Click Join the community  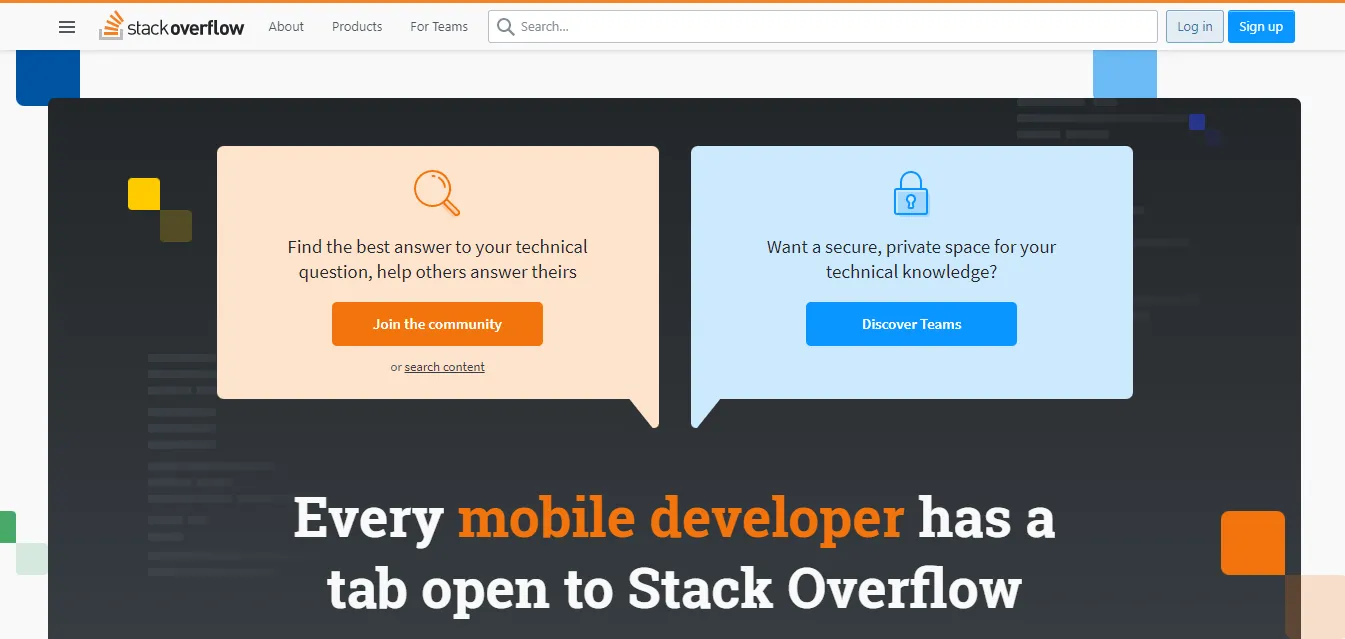point(437,323)
